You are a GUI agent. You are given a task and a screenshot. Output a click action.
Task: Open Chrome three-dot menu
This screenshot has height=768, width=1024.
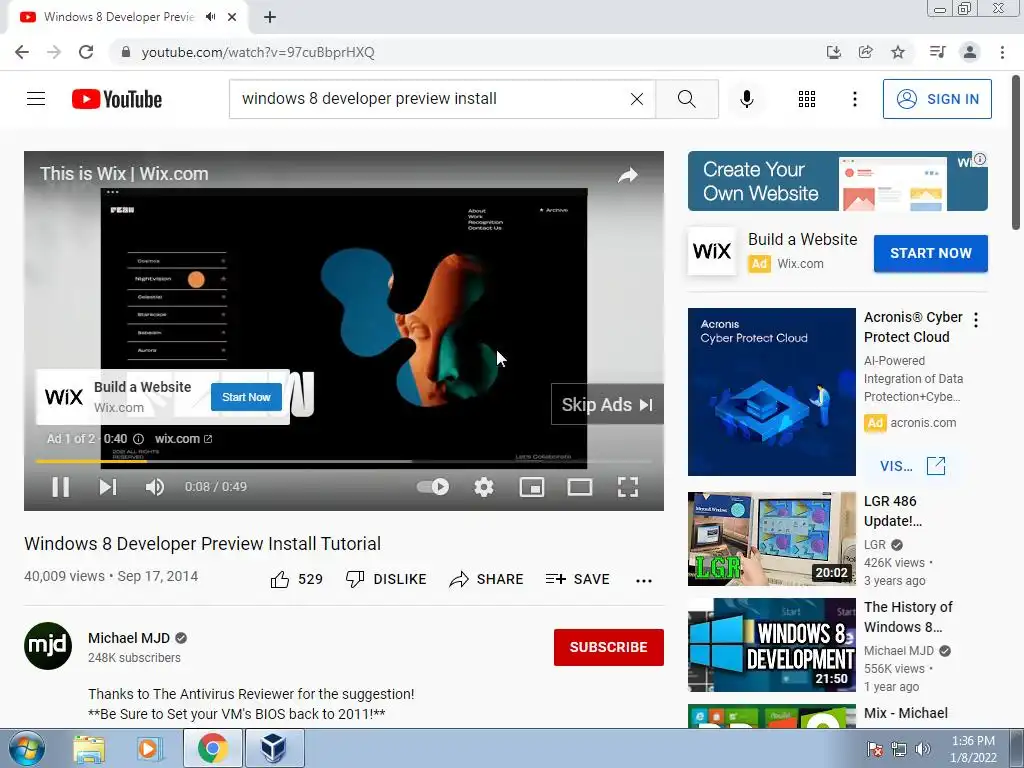[1002, 52]
